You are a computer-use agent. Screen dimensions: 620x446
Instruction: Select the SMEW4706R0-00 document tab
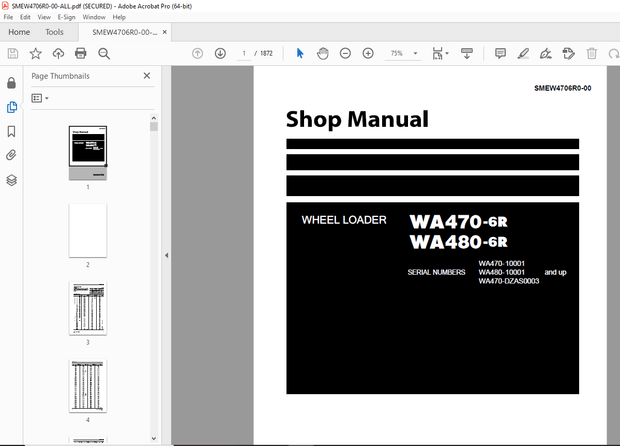(124, 32)
